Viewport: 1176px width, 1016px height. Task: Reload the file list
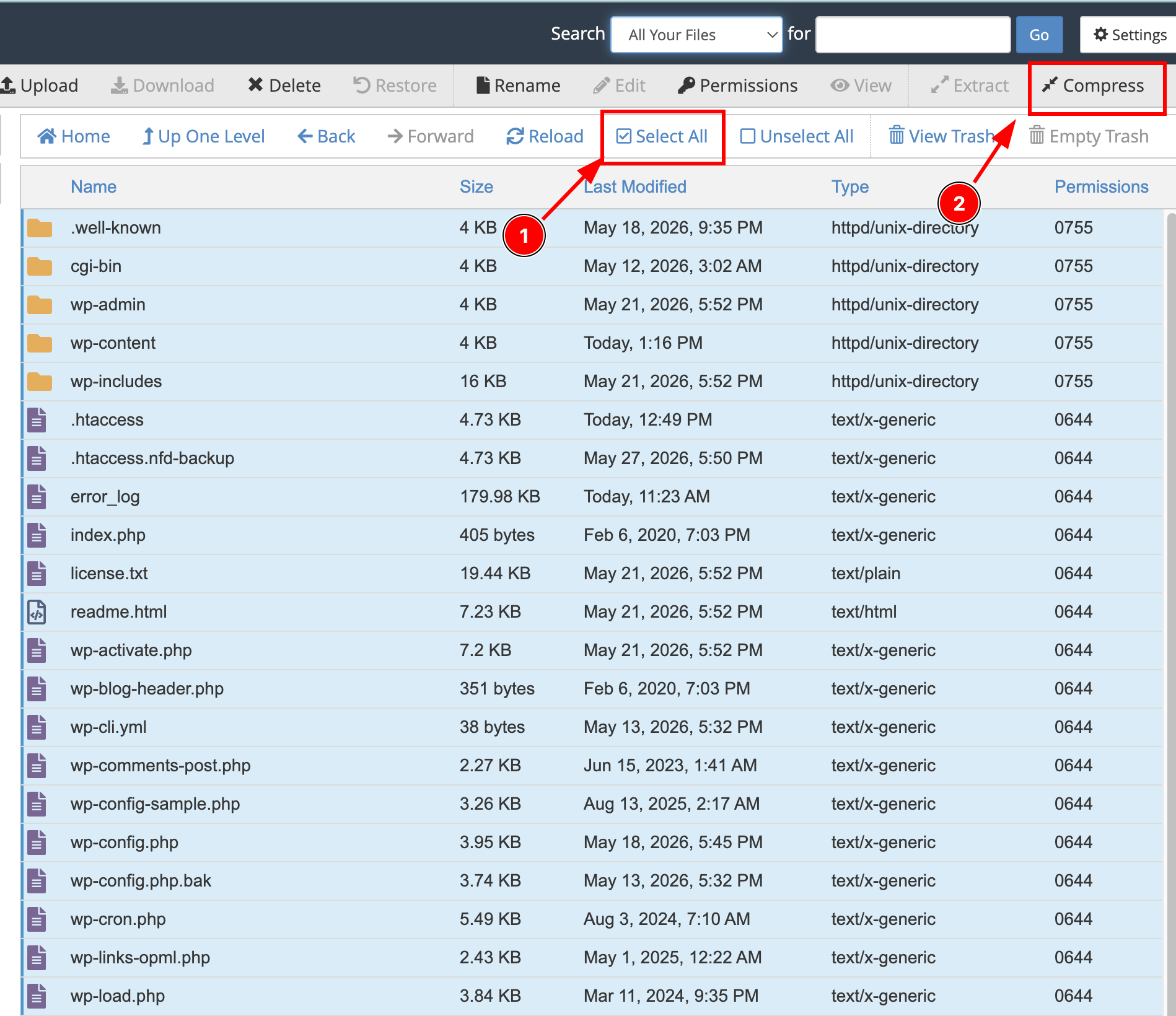(x=545, y=136)
